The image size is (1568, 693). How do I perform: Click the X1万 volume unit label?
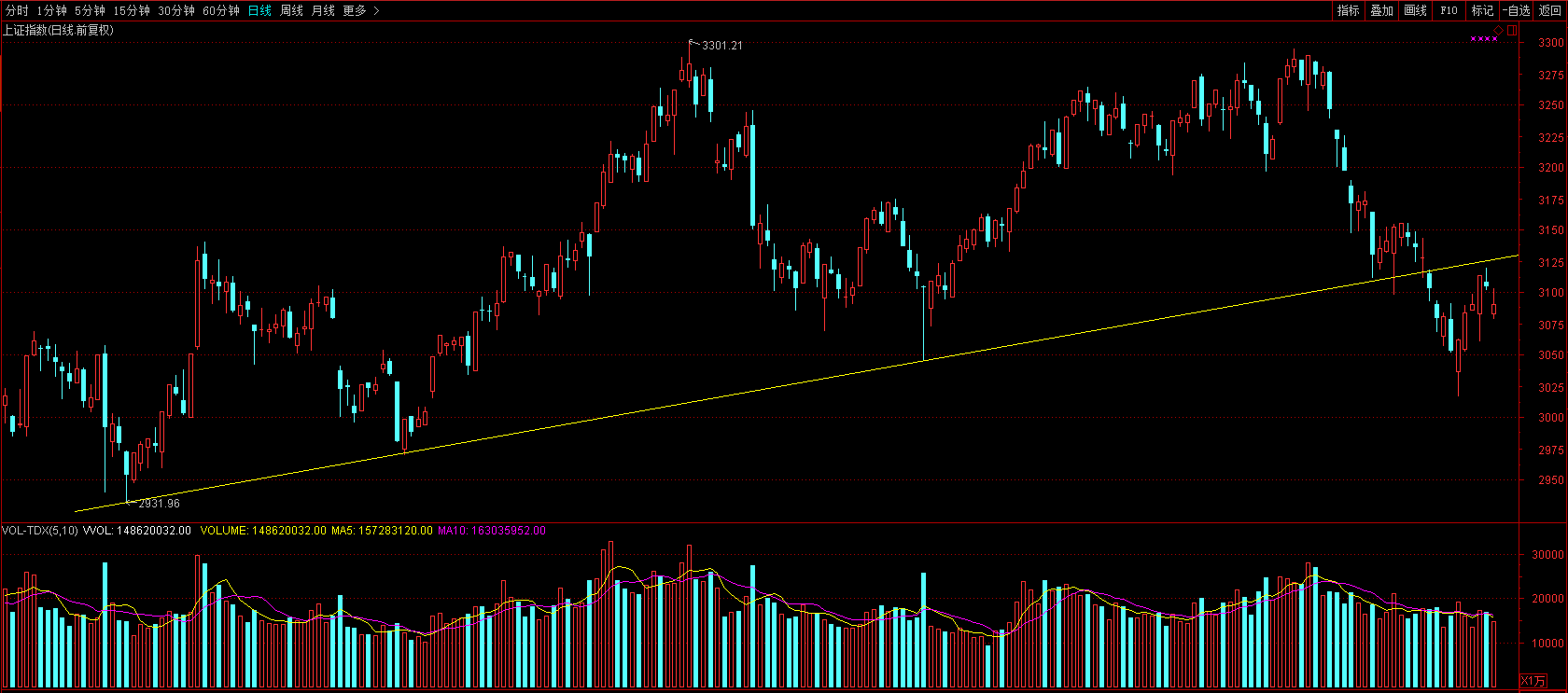1533,681
